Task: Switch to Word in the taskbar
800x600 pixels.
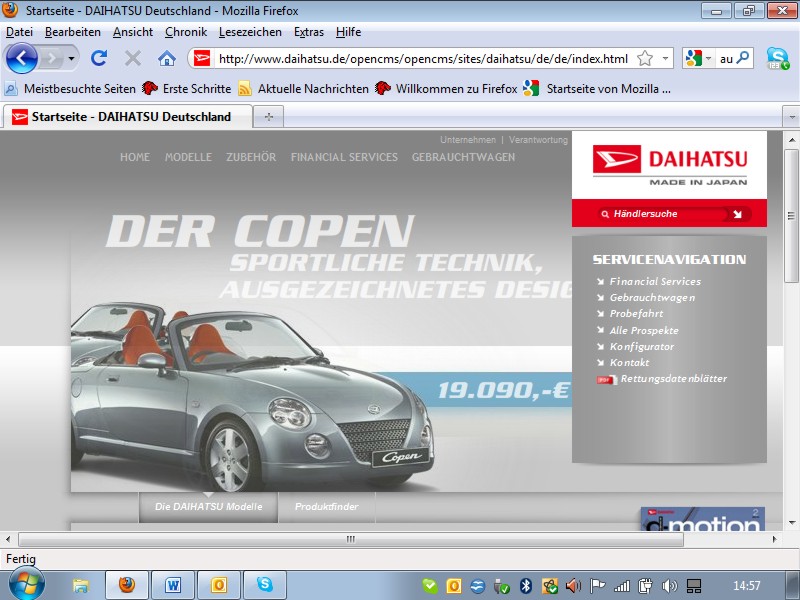Action: 172,585
